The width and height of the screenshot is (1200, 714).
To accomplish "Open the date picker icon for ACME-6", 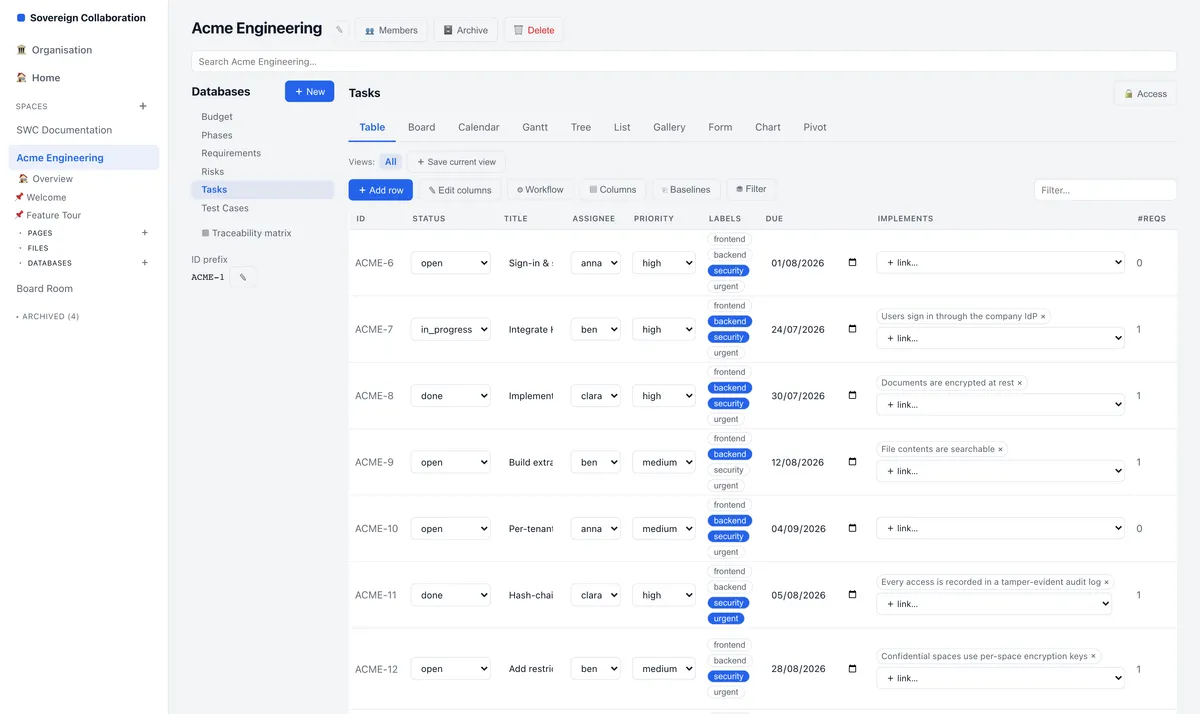I will (852, 263).
